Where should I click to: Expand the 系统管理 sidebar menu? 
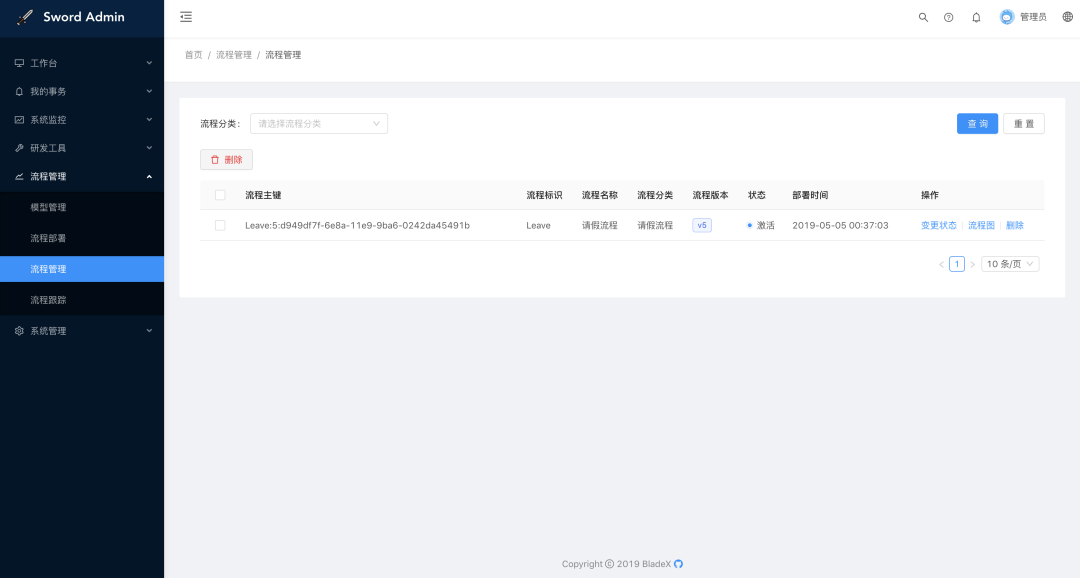(x=46, y=330)
